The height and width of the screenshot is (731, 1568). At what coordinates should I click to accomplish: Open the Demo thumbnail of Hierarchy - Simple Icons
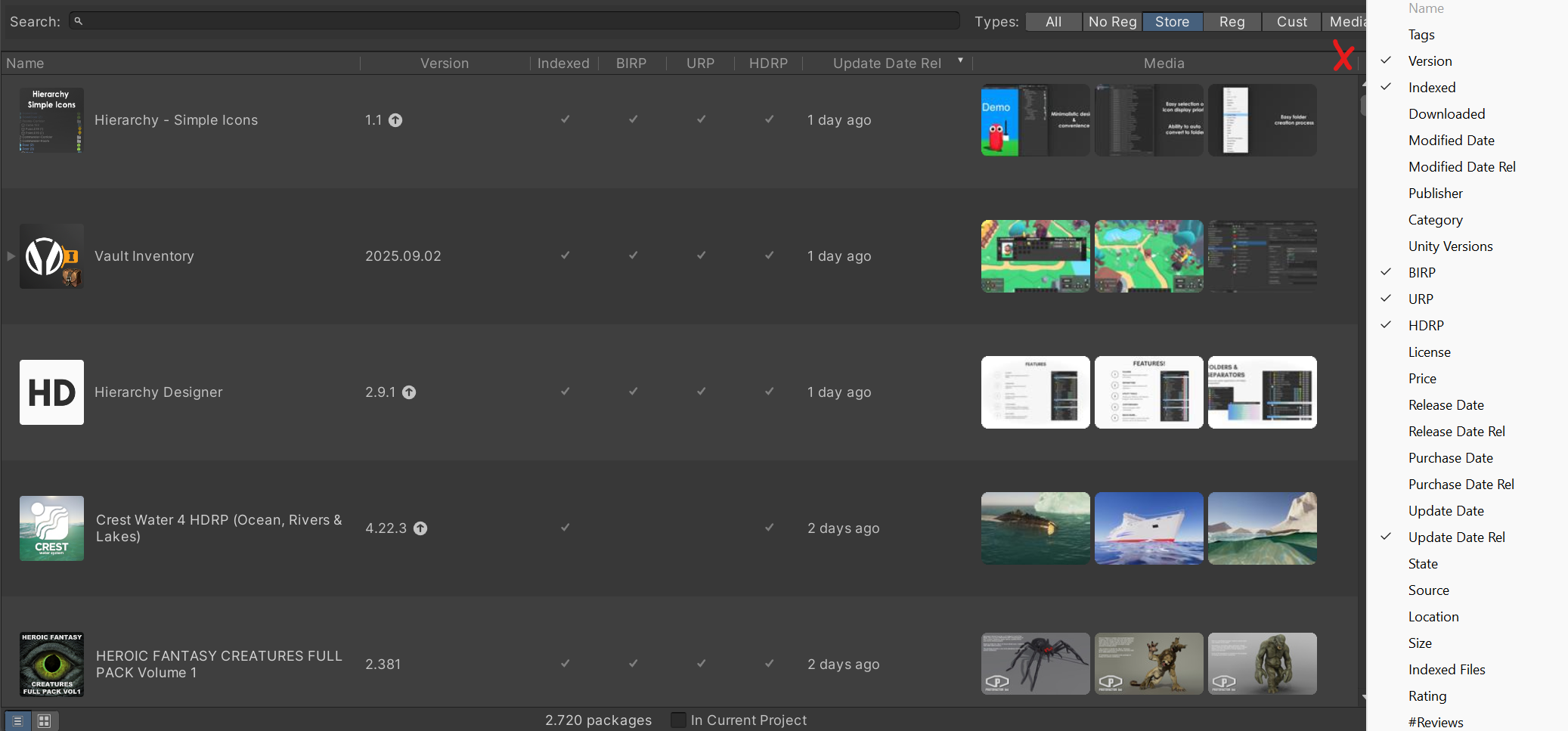tap(1036, 120)
